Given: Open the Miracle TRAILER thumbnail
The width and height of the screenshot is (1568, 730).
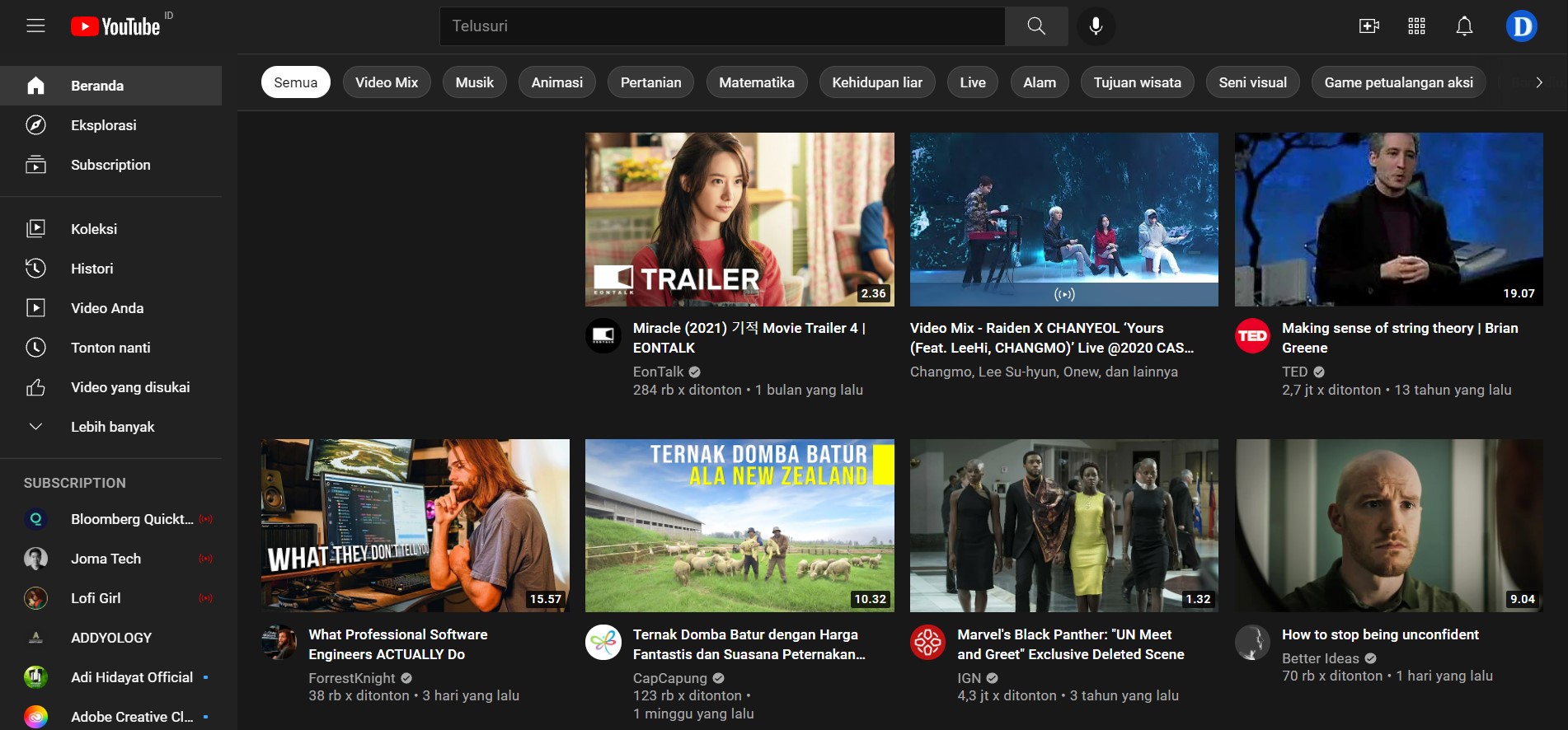Looking at the screenshot, I should pyautogui.click(x=739, y=219).
